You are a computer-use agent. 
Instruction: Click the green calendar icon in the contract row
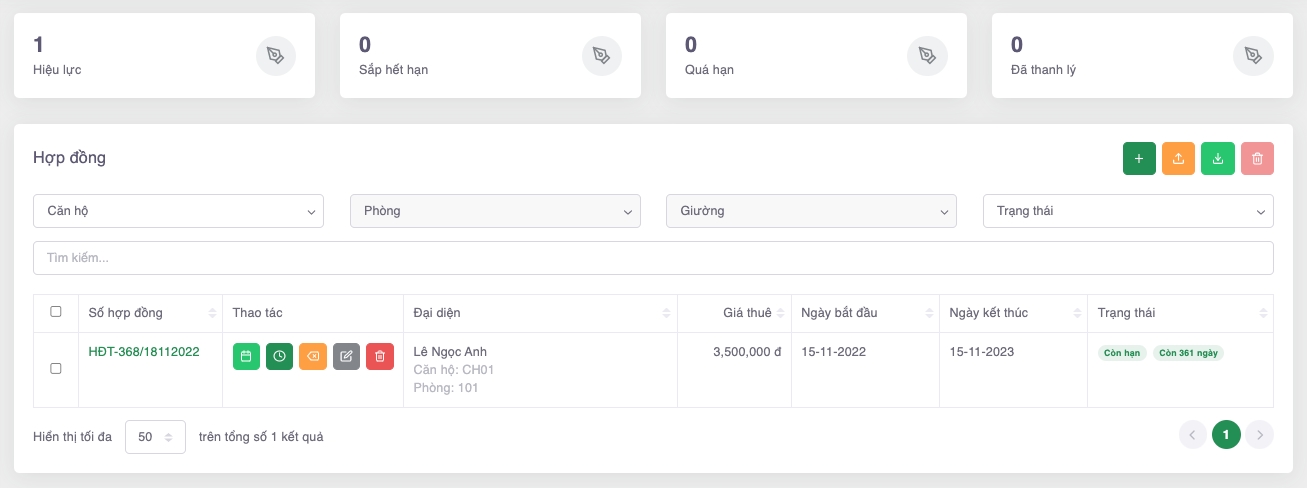click(246, 357)
